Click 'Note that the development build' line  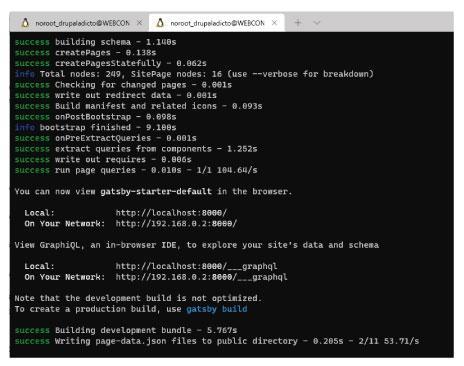(138, 298)
